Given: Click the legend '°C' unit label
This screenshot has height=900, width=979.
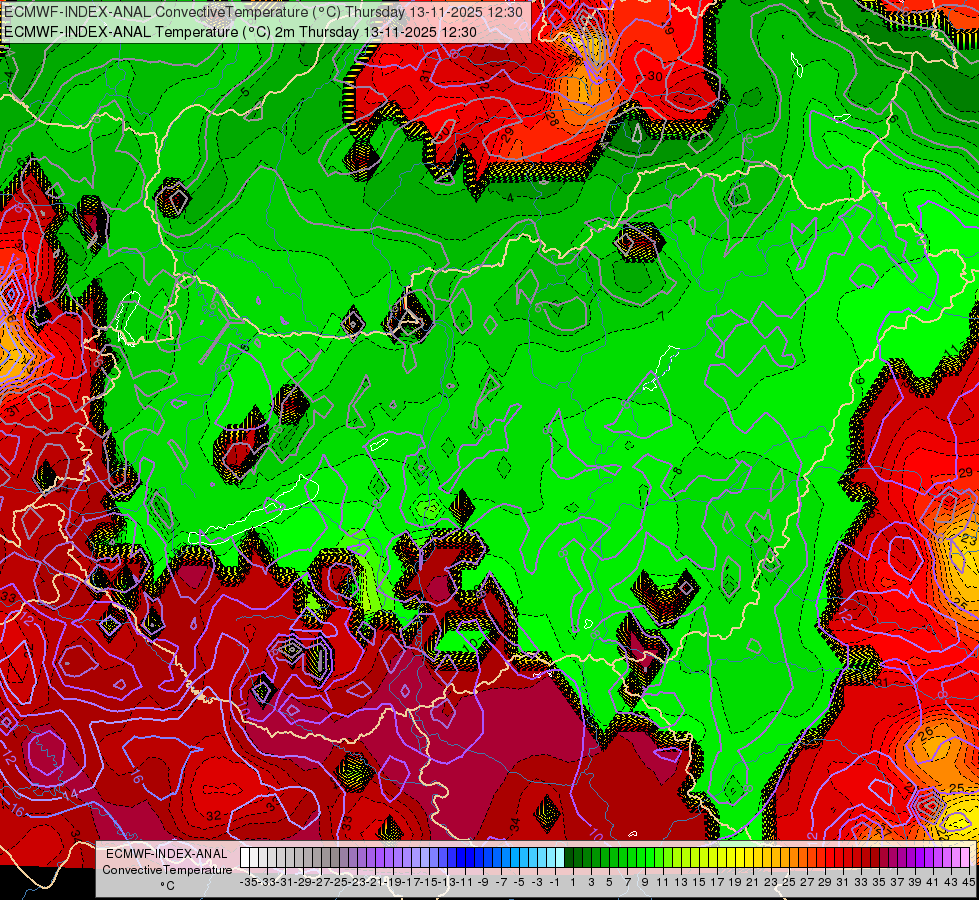Looking at the screenshot, I should click(167, 885).
